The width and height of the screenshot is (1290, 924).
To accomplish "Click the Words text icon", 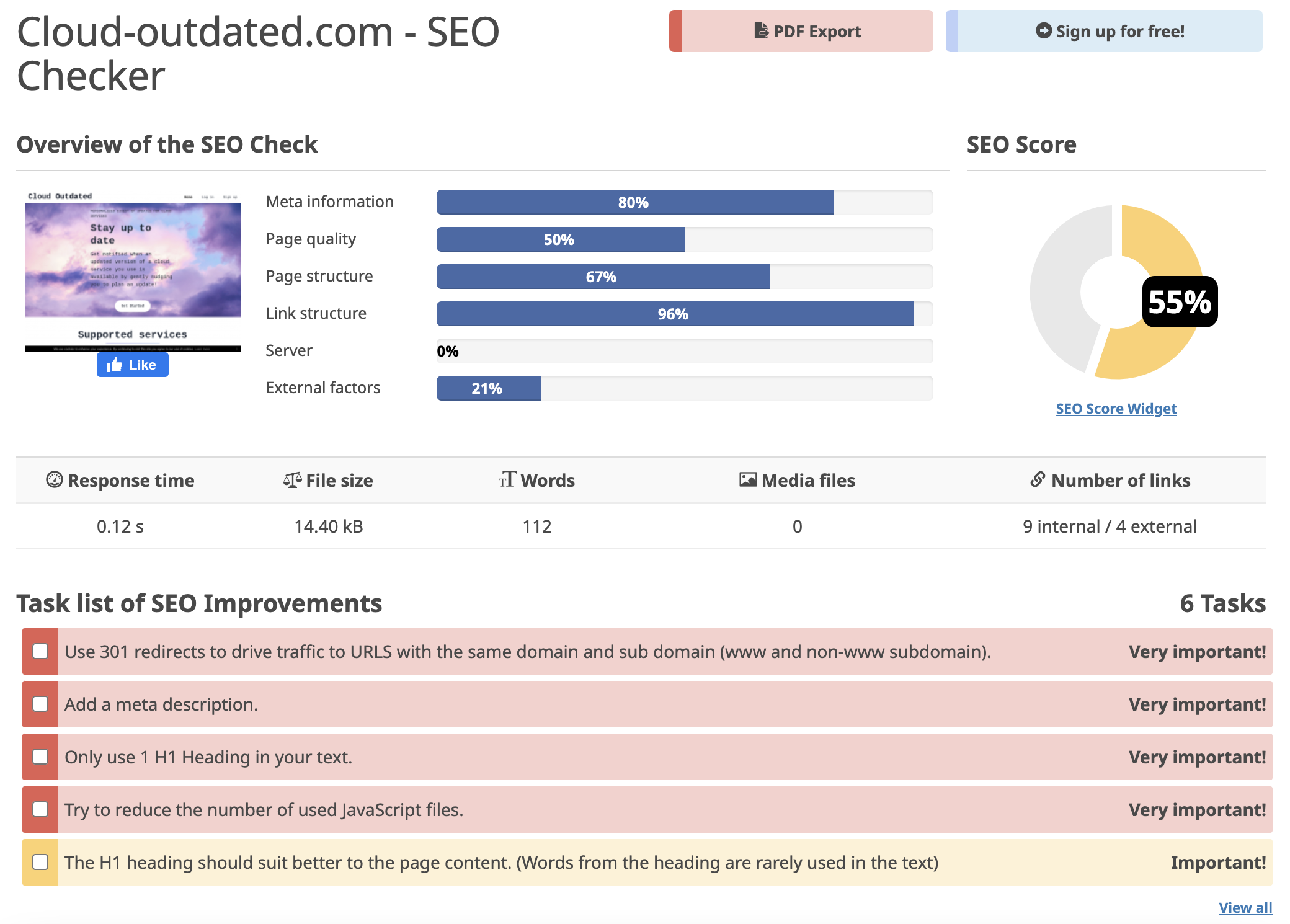I will click(x=507, y=479).
